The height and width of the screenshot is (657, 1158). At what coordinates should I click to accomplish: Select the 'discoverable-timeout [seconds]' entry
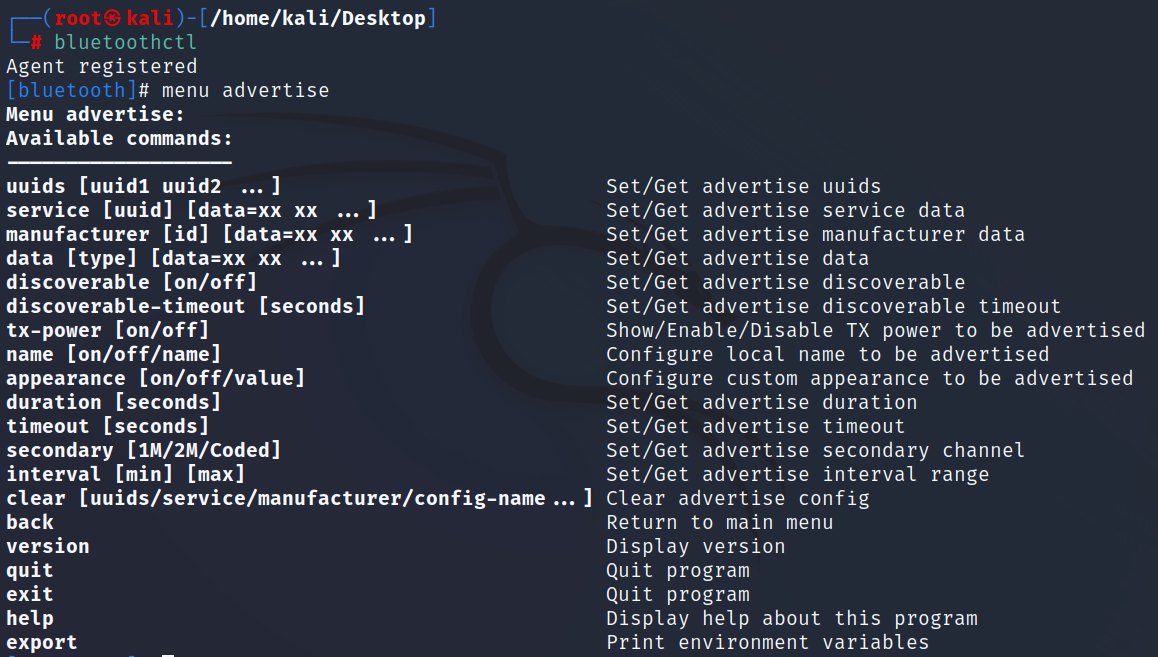pyautogui.click(x=186, y=306)
